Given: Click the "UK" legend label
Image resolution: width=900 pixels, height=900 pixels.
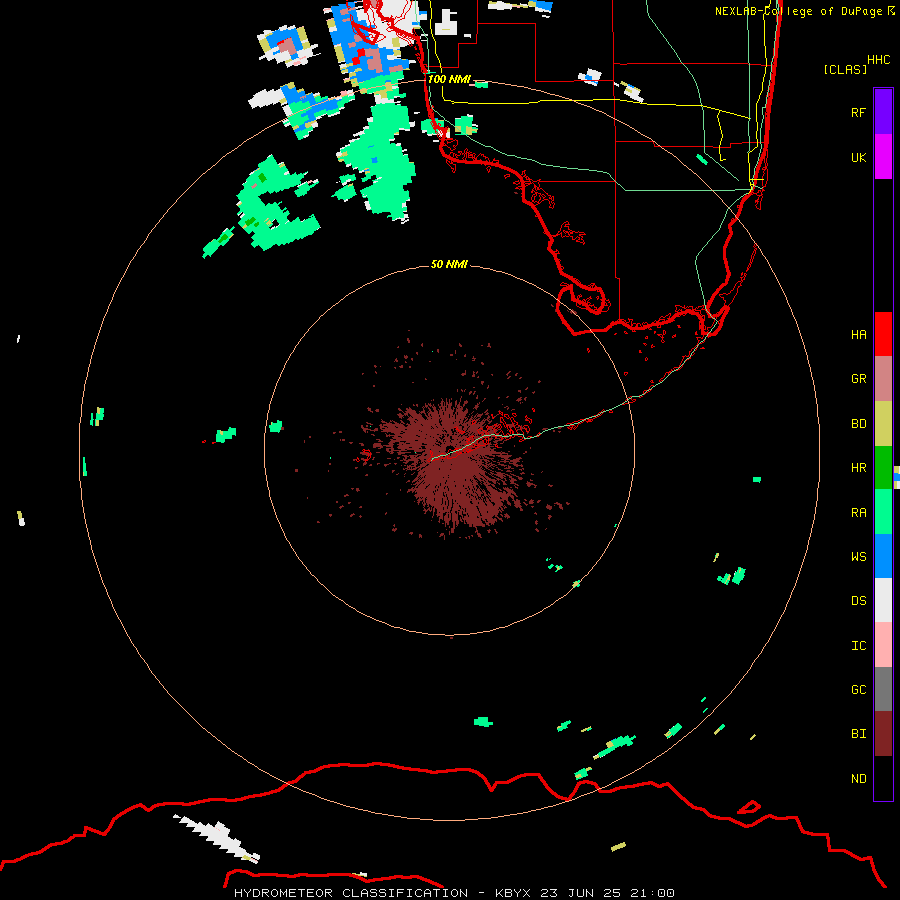Looking at the screenshot, I should click(858, 158).
